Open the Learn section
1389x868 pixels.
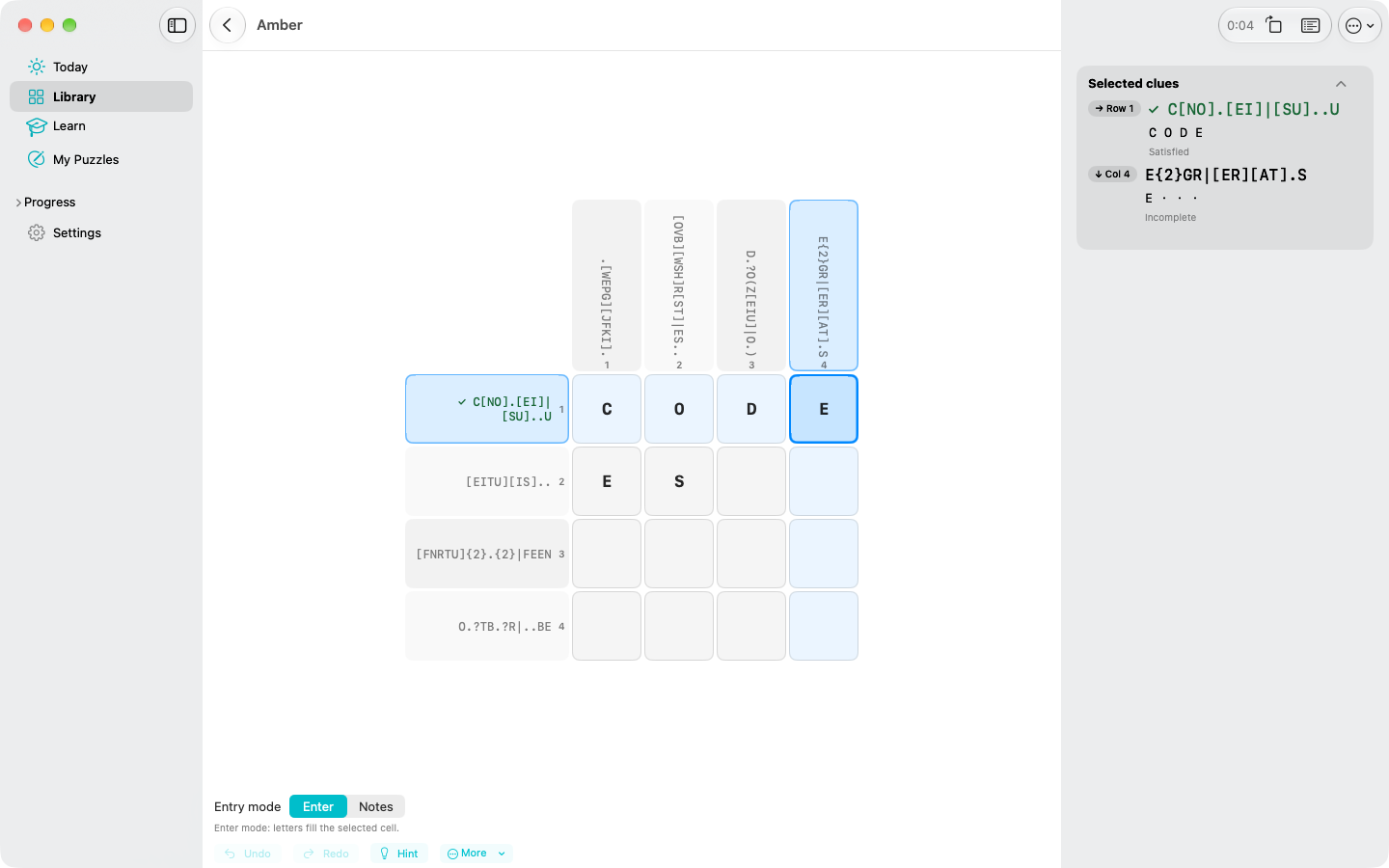pos(101,126)
